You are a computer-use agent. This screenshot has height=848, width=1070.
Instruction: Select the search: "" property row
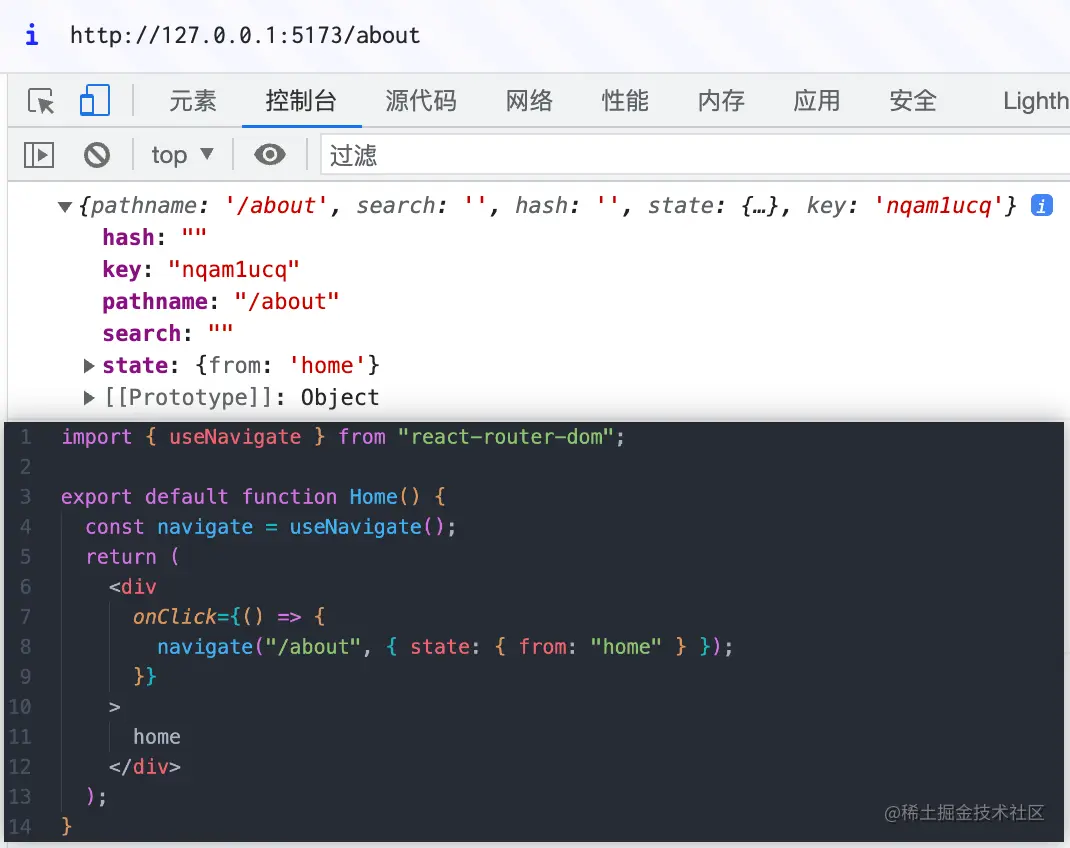coord(167,333)
